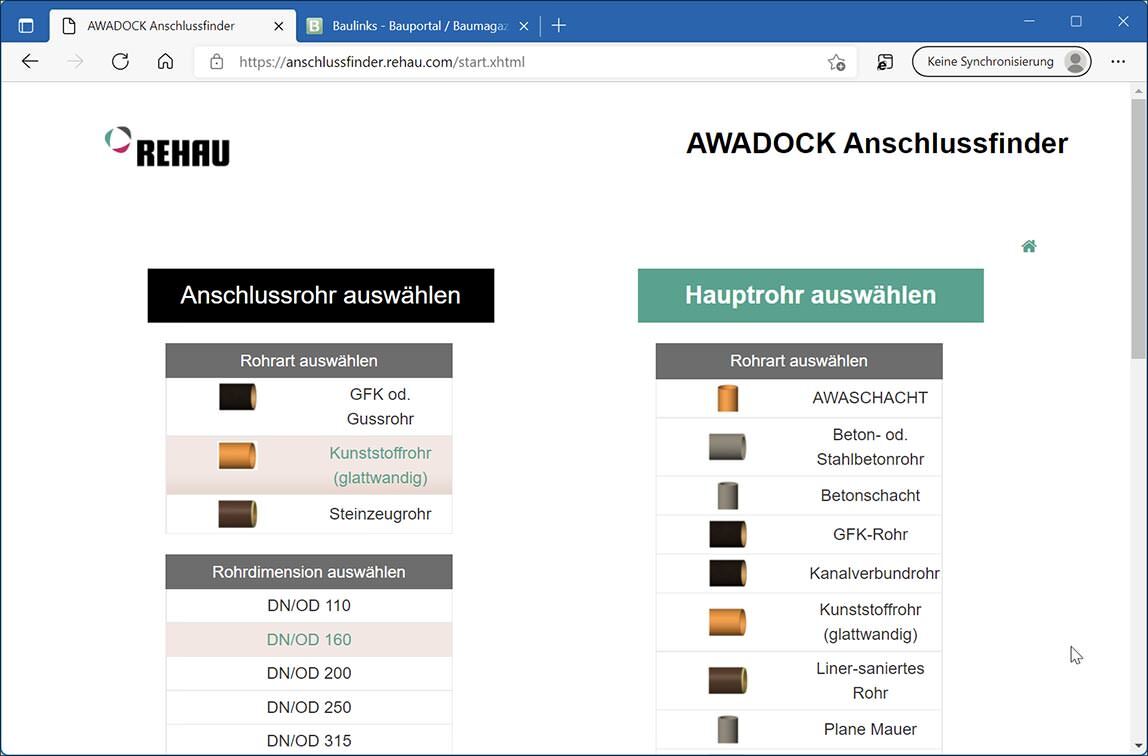
Task: Click the AWASCHACHT pipe image
Action: click(x=728, y=398)
